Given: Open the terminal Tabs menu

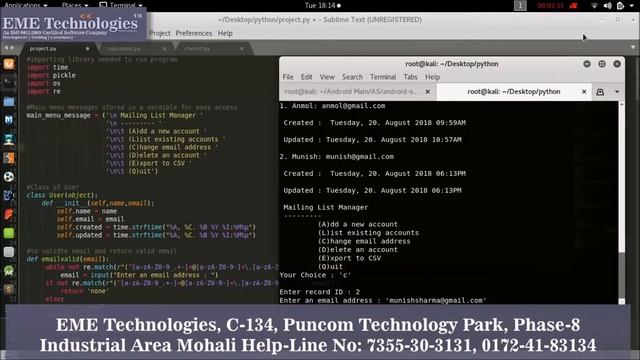Looking at the screenshot, I should (410, 77).
